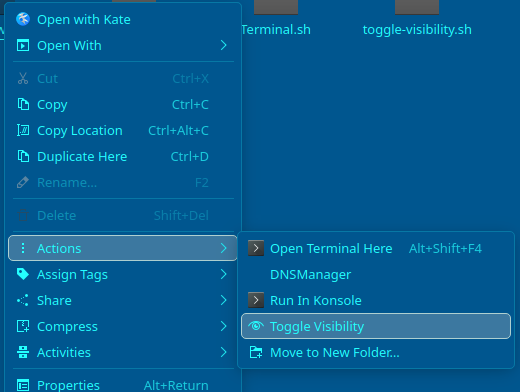The width and height of the screenshot is (520, 392).
Task: Toggle Visibility via the eye icon
Action: (256, 326)
